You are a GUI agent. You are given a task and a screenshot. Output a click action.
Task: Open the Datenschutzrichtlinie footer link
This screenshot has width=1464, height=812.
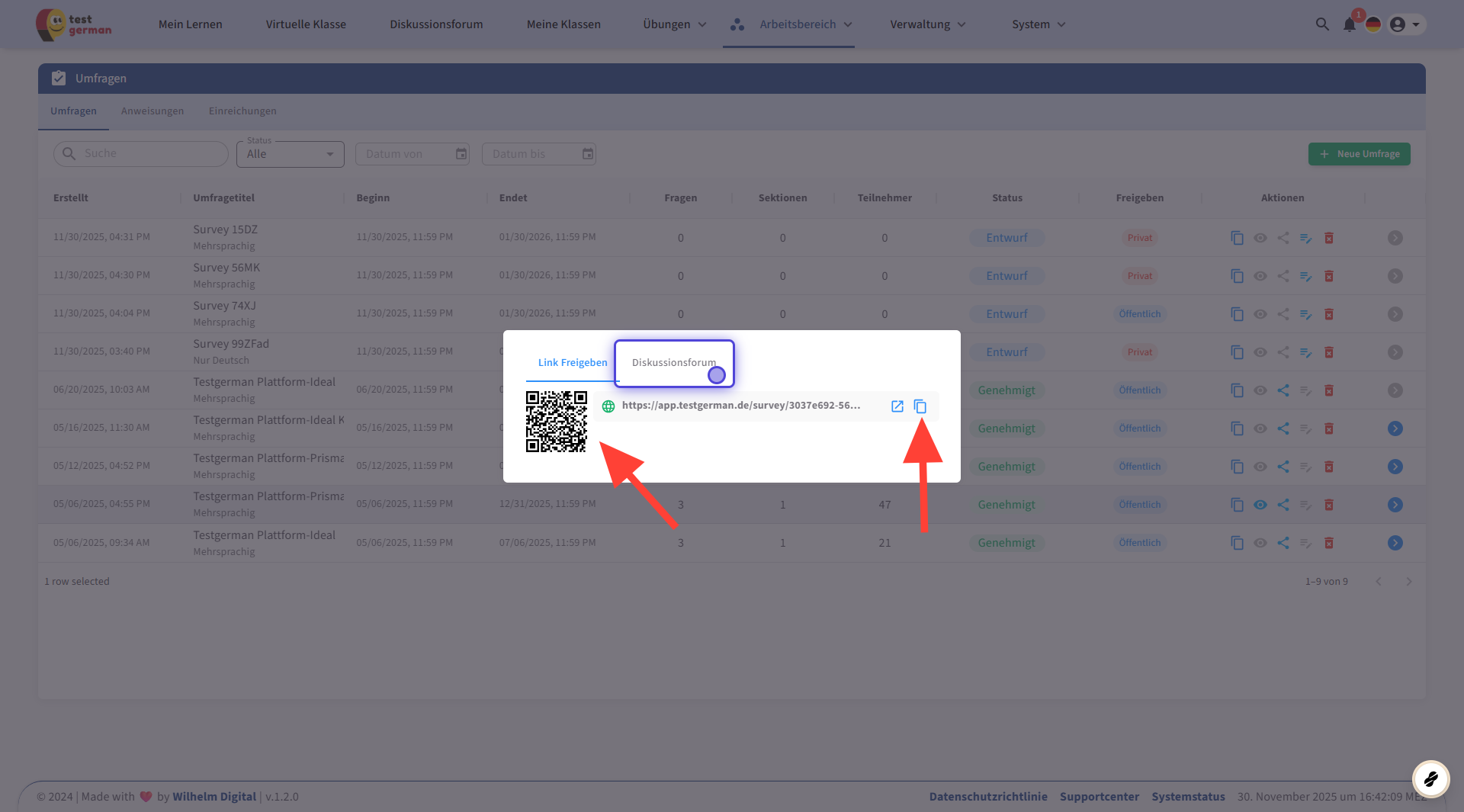(987, 797)
